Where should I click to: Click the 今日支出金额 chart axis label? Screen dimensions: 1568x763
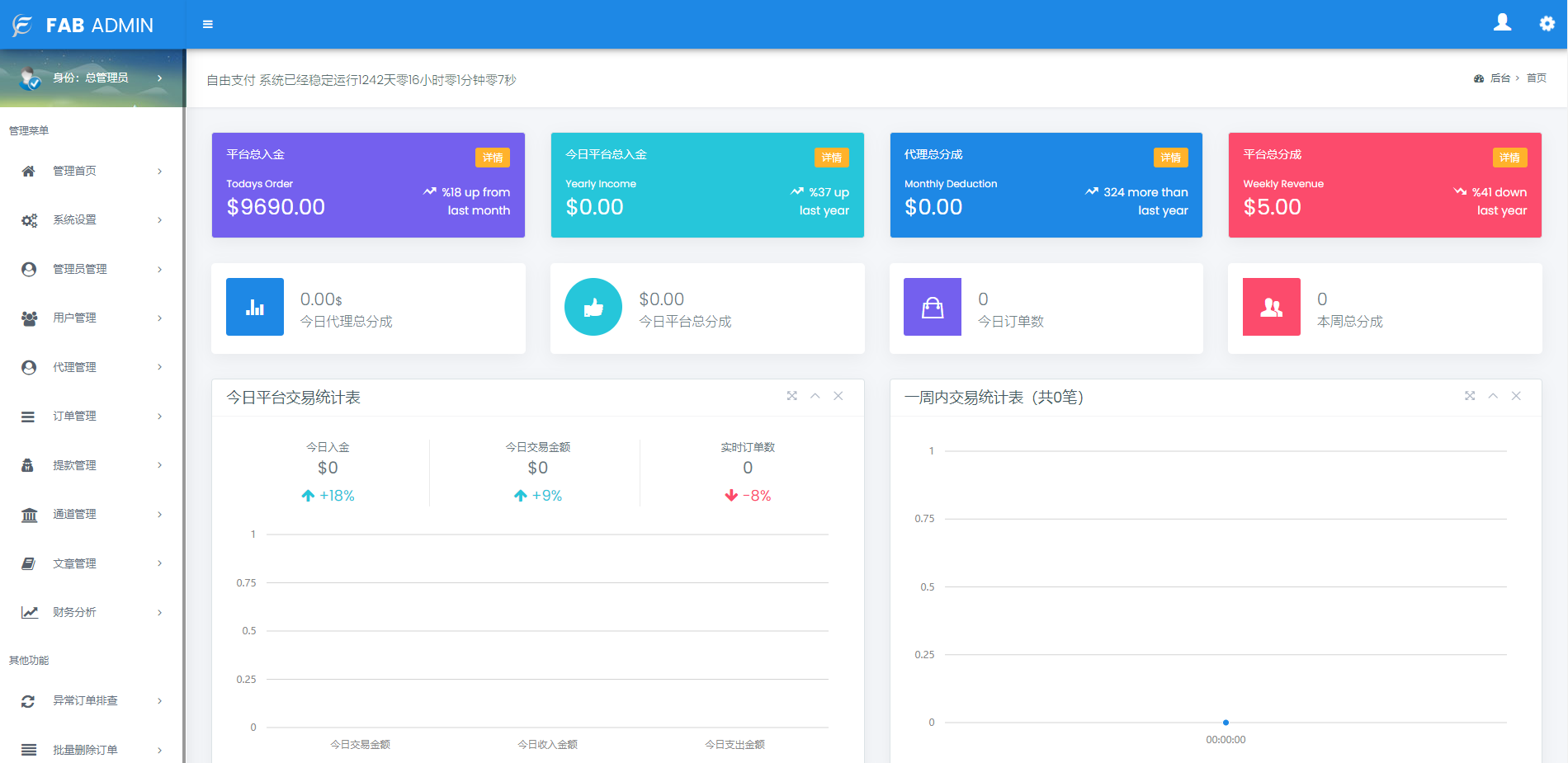tap(735, 745)
